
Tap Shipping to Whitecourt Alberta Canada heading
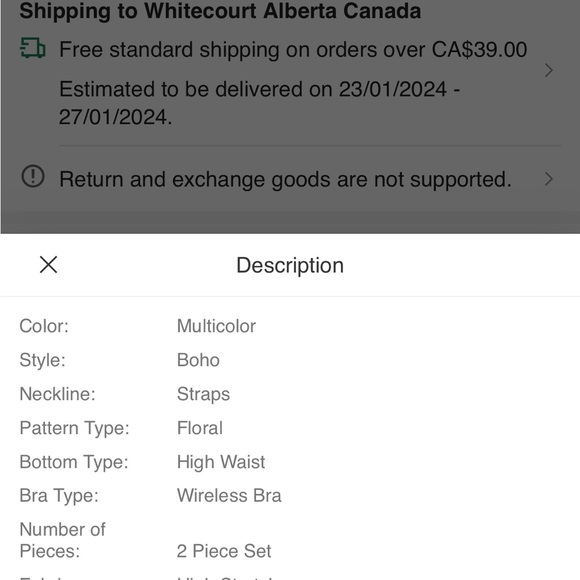click(x=220, y=10)
